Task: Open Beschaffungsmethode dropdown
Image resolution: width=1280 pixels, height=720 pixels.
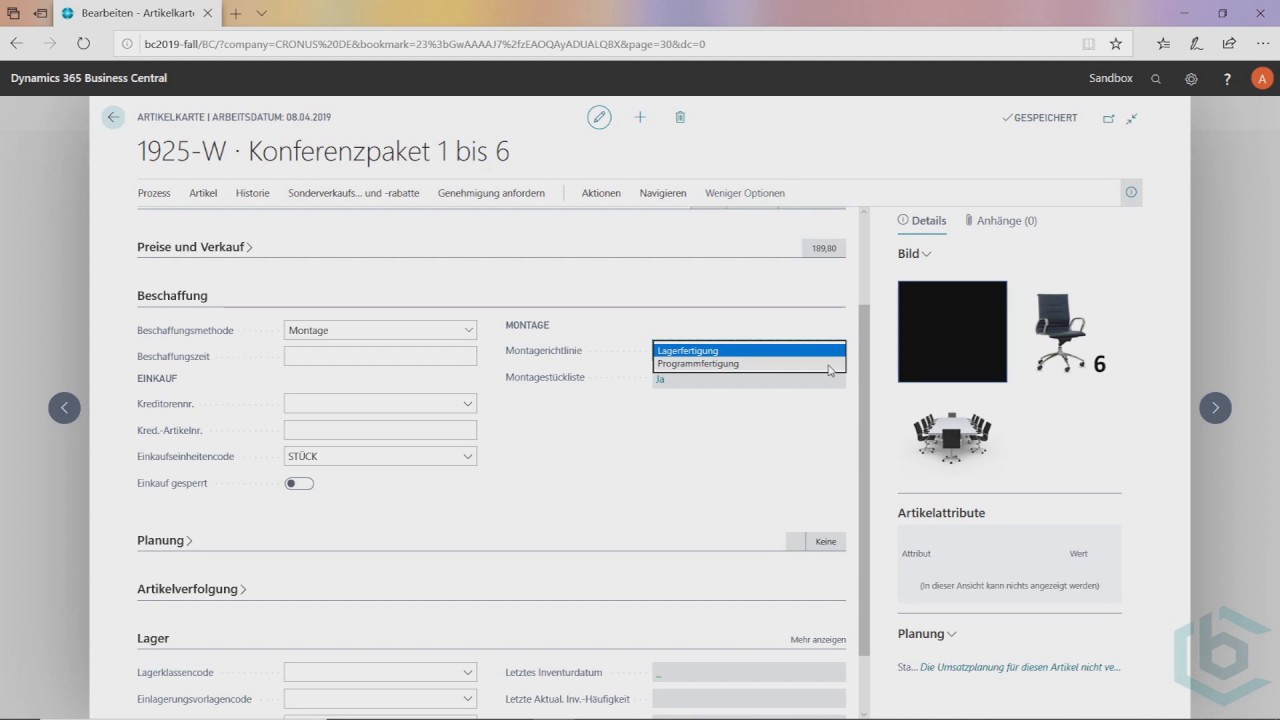Action: pos(468,330)
